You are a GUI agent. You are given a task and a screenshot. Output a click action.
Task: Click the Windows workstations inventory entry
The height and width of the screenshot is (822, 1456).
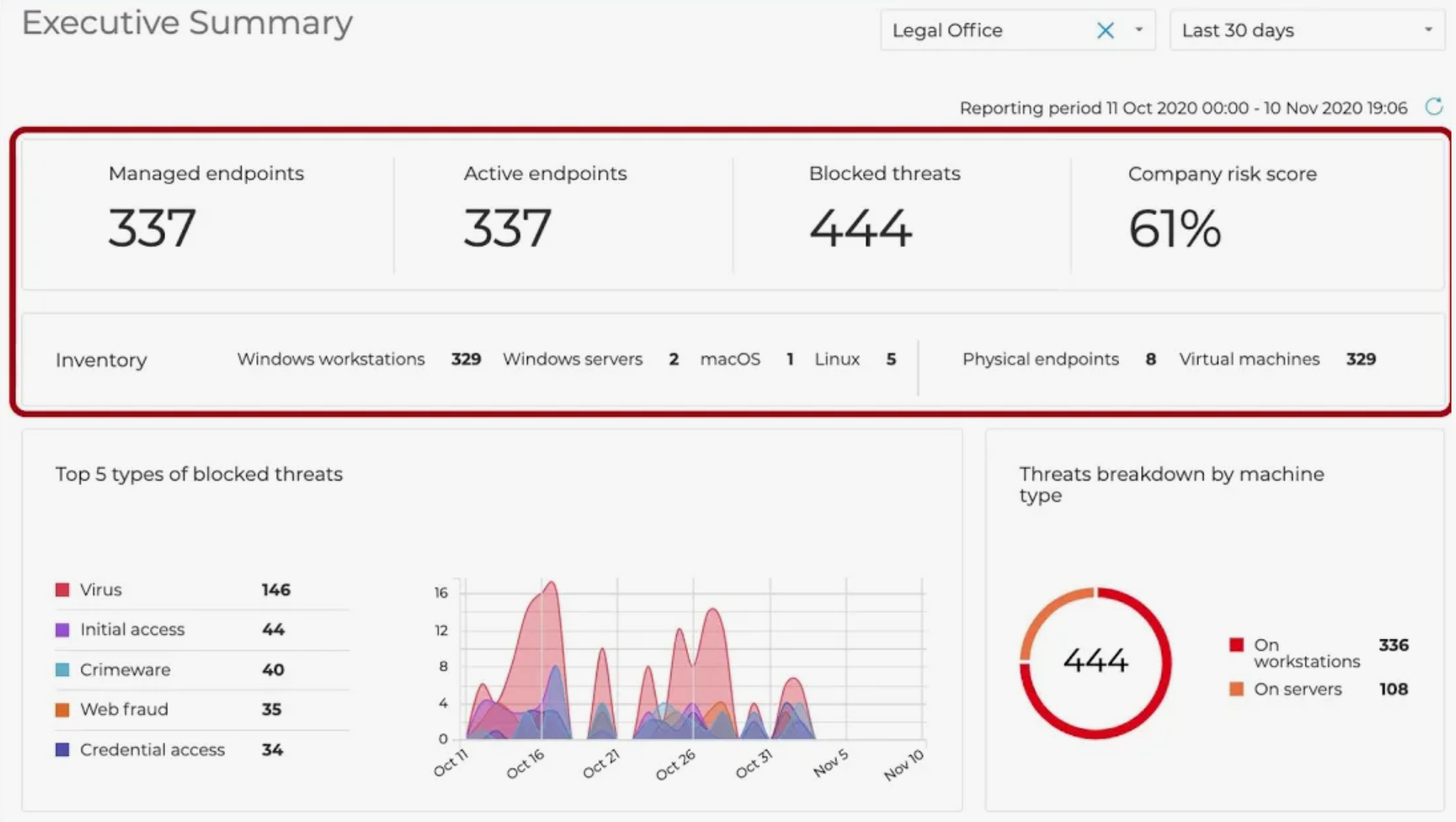coord(331,359)
